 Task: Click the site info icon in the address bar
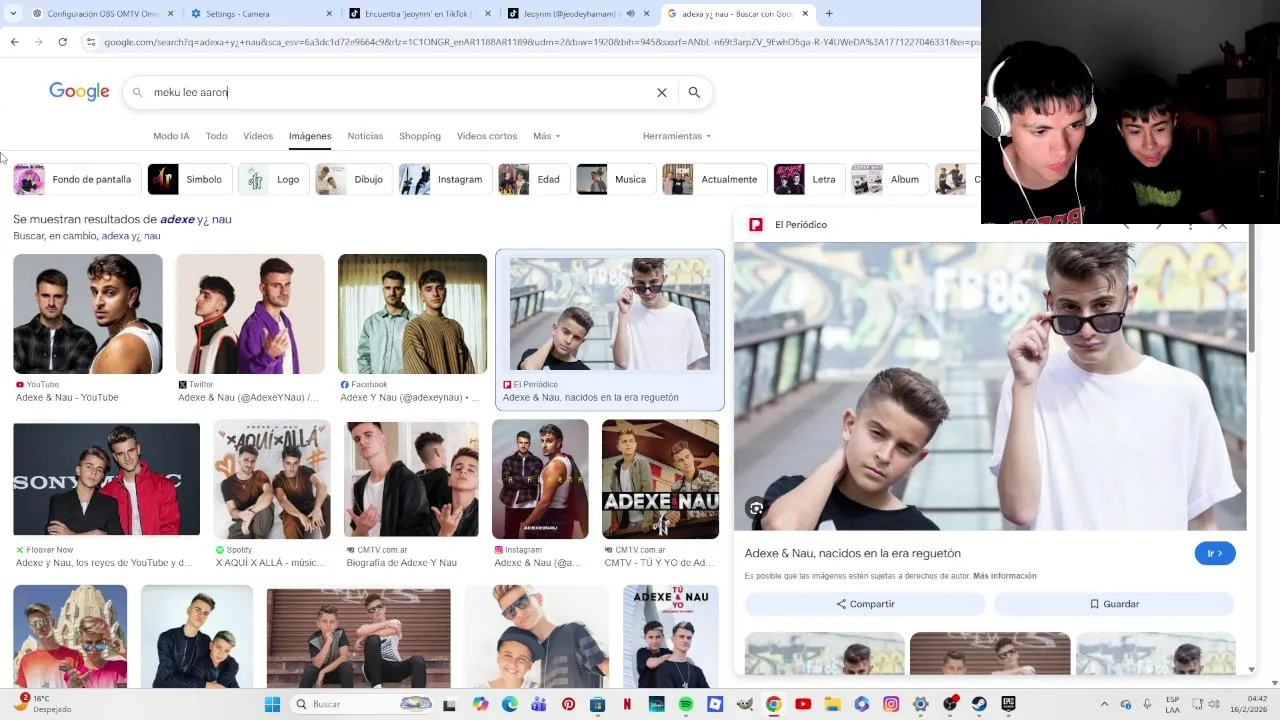click(x=91, y=42)
